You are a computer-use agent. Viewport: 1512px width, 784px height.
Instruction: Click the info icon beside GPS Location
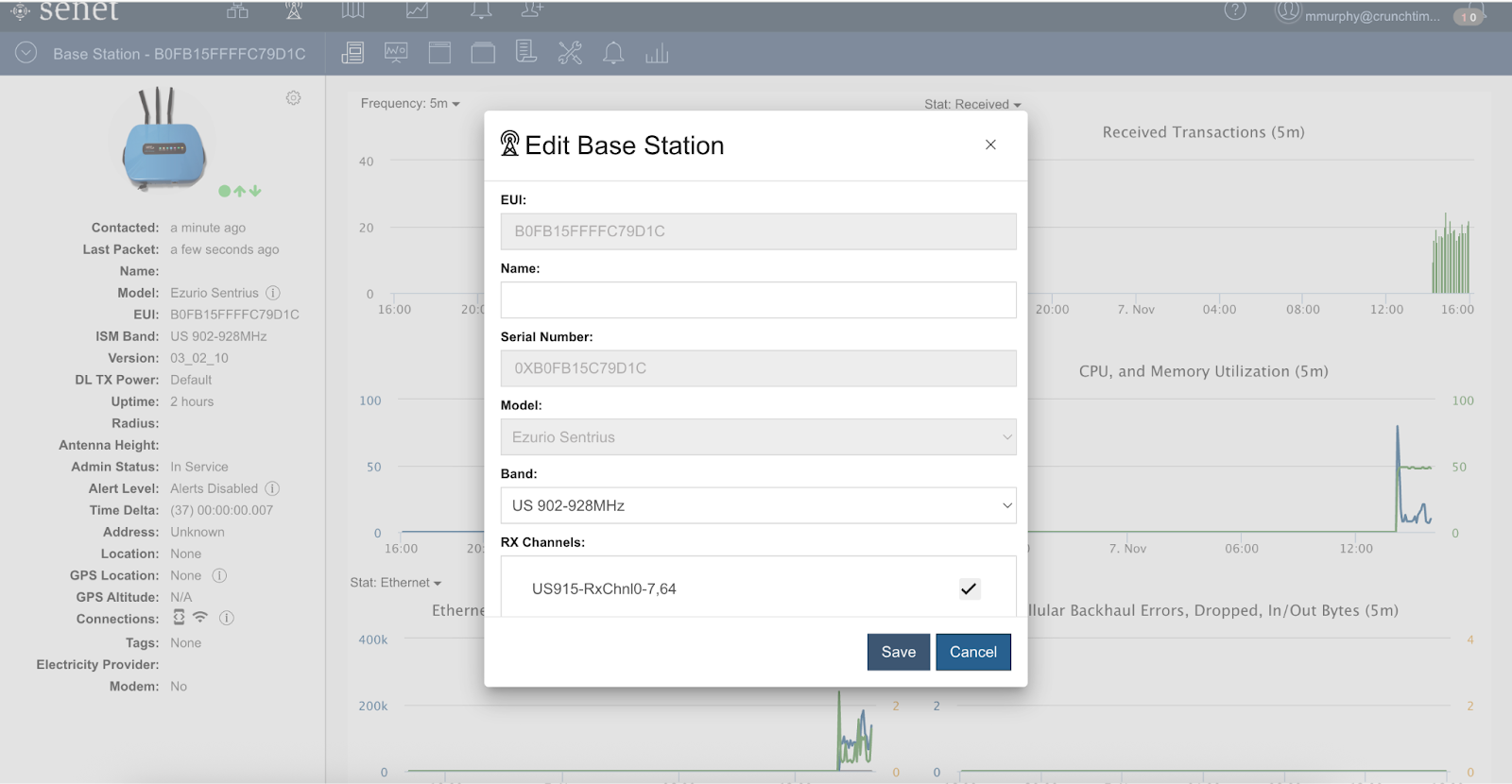(x=219, y=575)
